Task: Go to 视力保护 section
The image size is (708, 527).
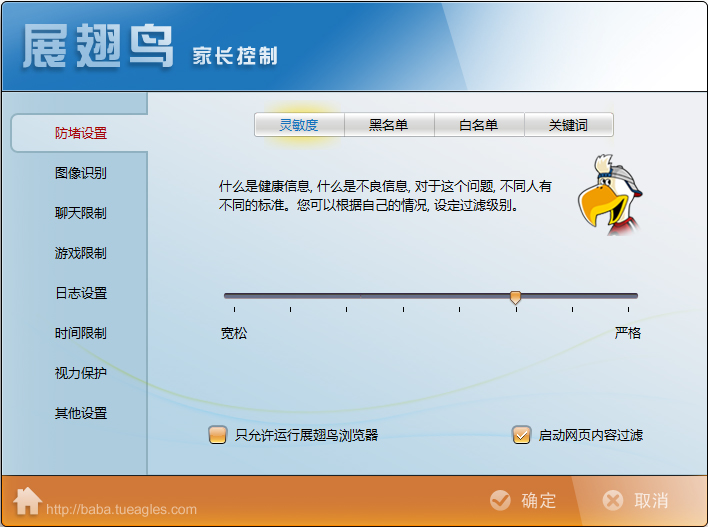Action: [x=81, y=373]
